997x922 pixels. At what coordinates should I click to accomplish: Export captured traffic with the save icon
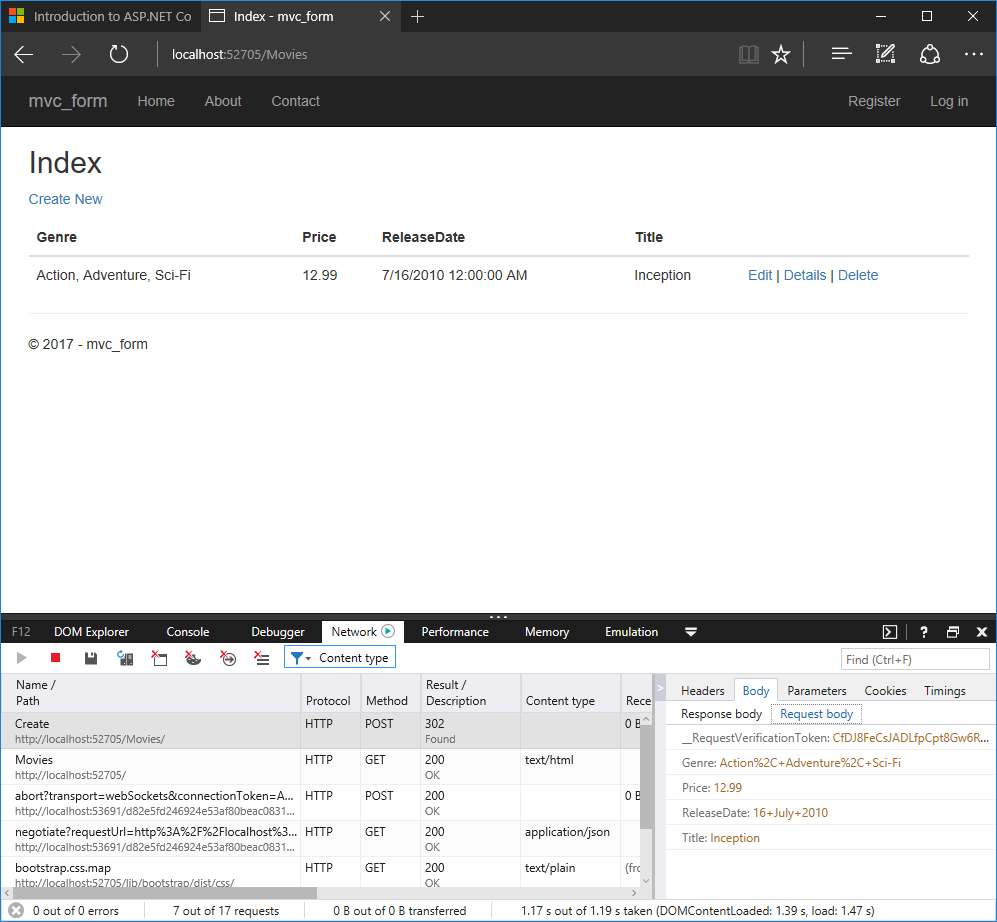coord(91,658)
